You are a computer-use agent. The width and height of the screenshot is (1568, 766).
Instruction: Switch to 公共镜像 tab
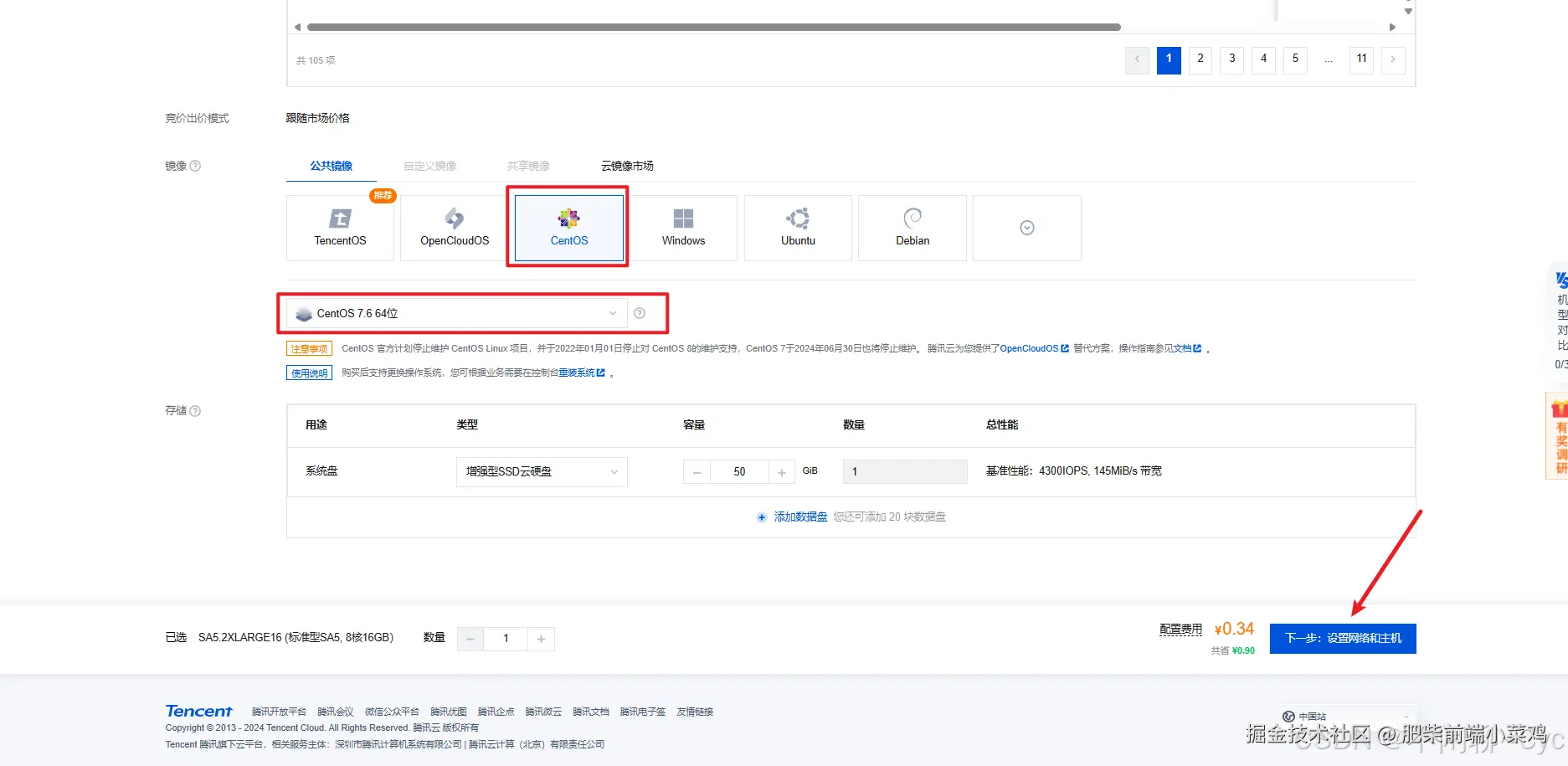point(332,166)
